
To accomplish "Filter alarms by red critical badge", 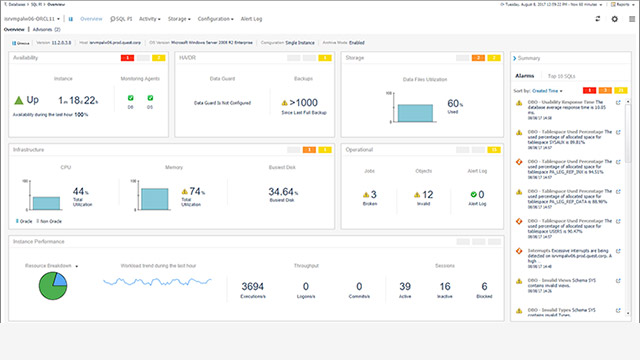I will (x=589, y=91).
